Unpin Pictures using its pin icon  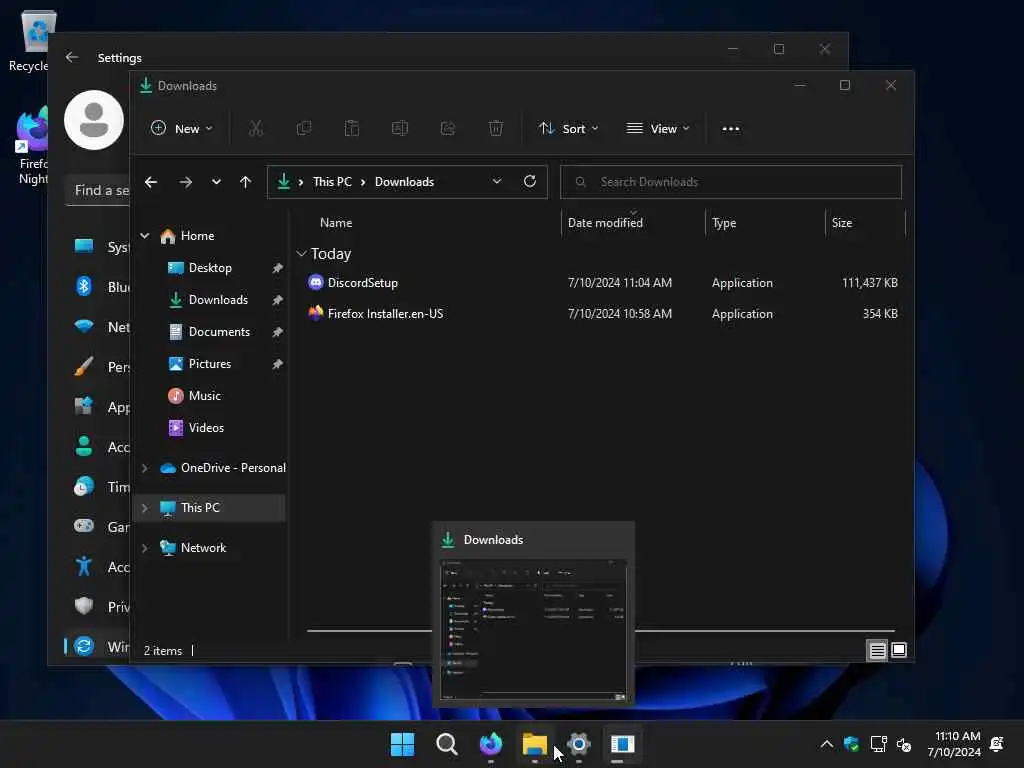click(x=278, y=364)
